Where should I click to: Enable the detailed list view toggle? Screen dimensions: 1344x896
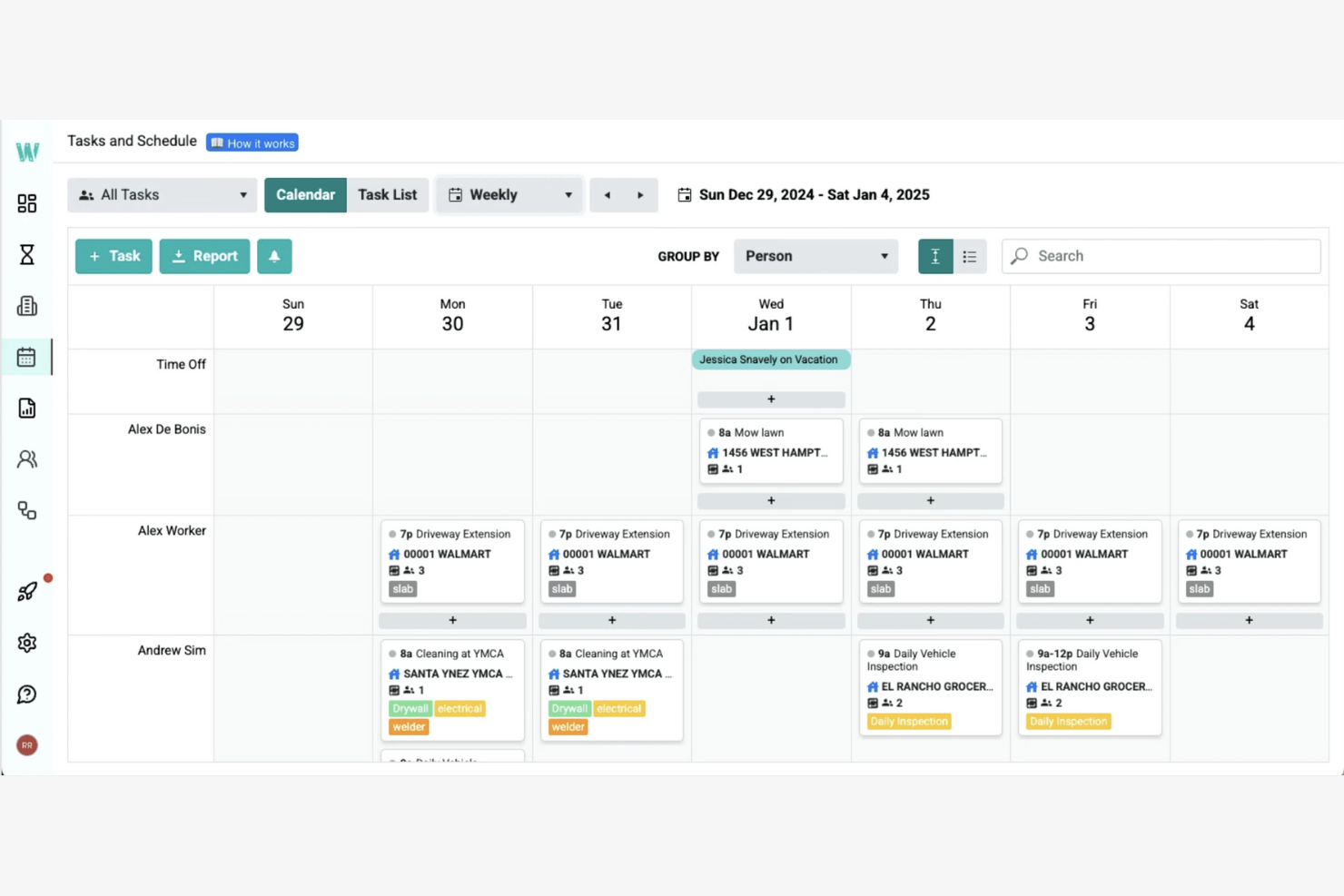969,256
